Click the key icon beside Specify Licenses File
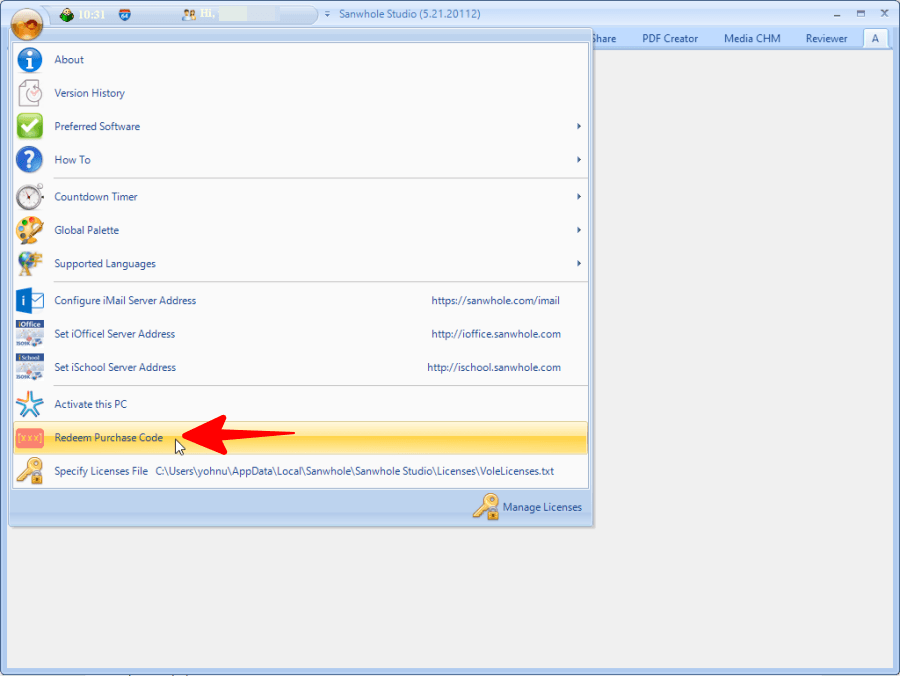The image size is (900, 676). [30, 471]
